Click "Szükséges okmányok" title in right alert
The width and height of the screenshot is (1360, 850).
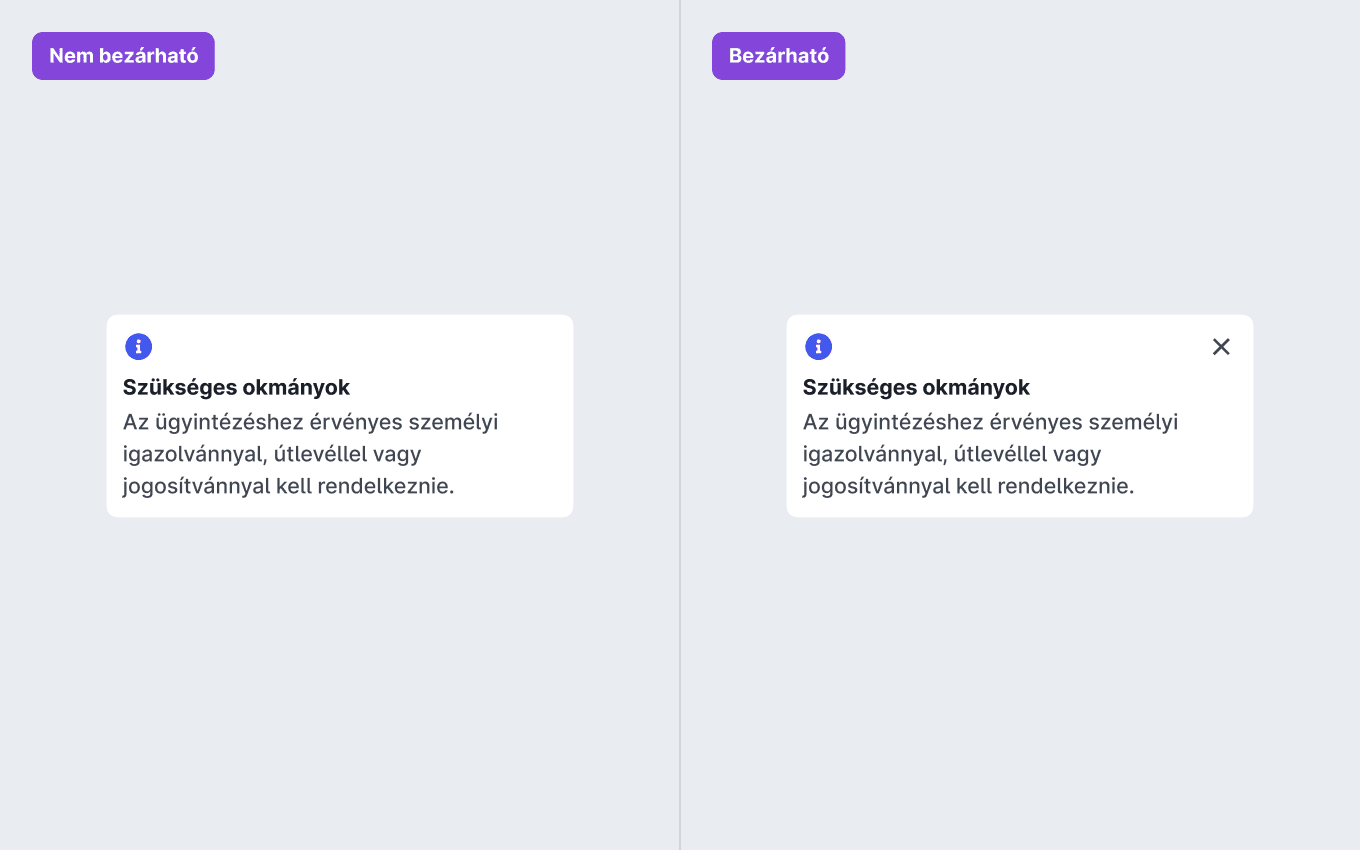click(916, 387)
